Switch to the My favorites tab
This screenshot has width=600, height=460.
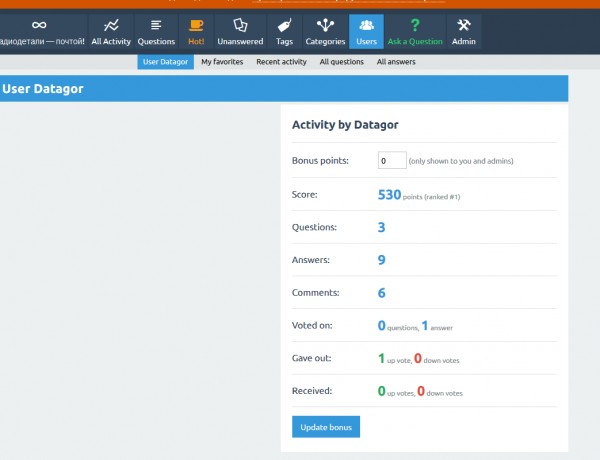pos(222,62)
